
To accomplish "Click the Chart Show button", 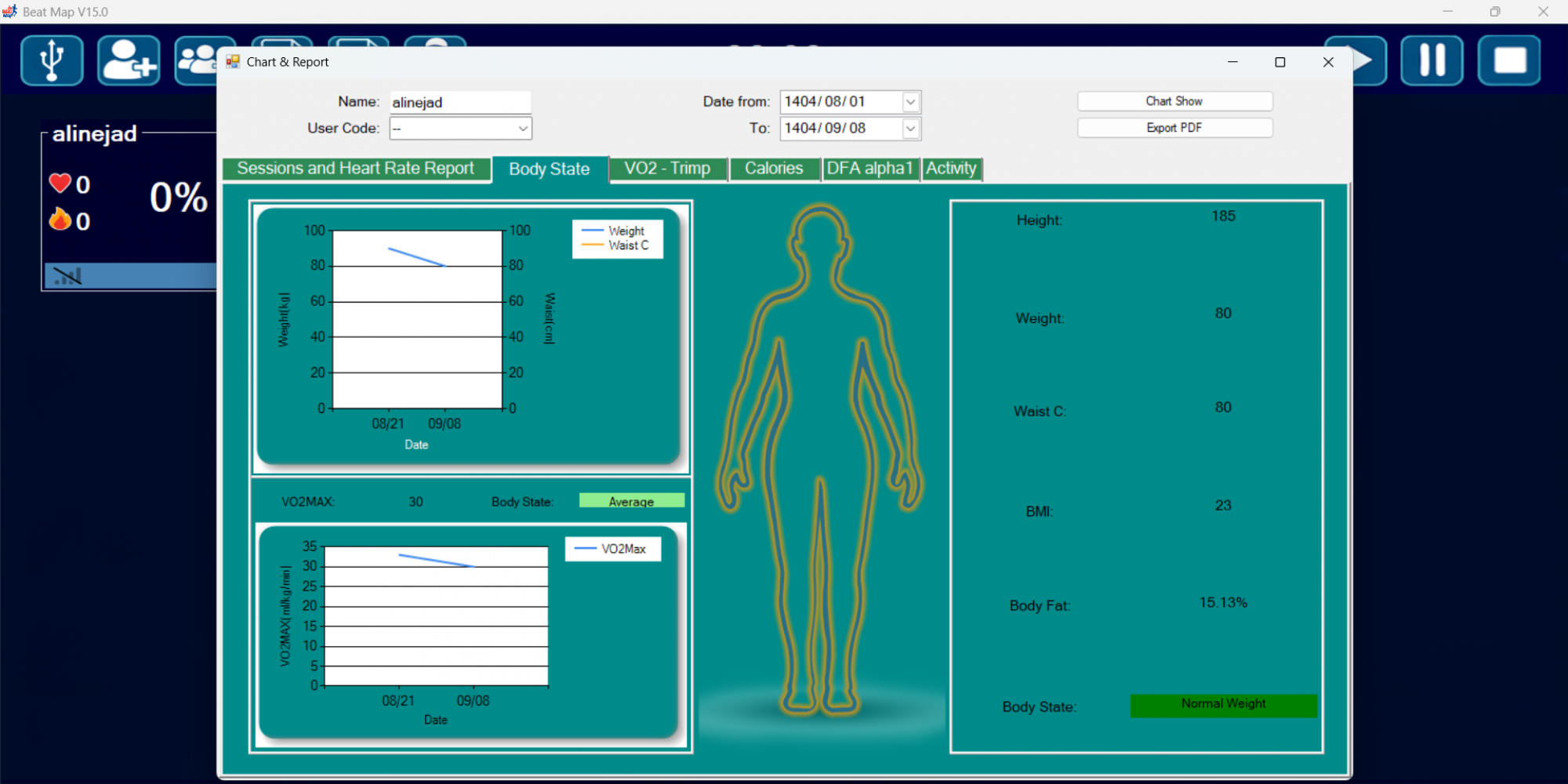I will tap(1174, 101).
